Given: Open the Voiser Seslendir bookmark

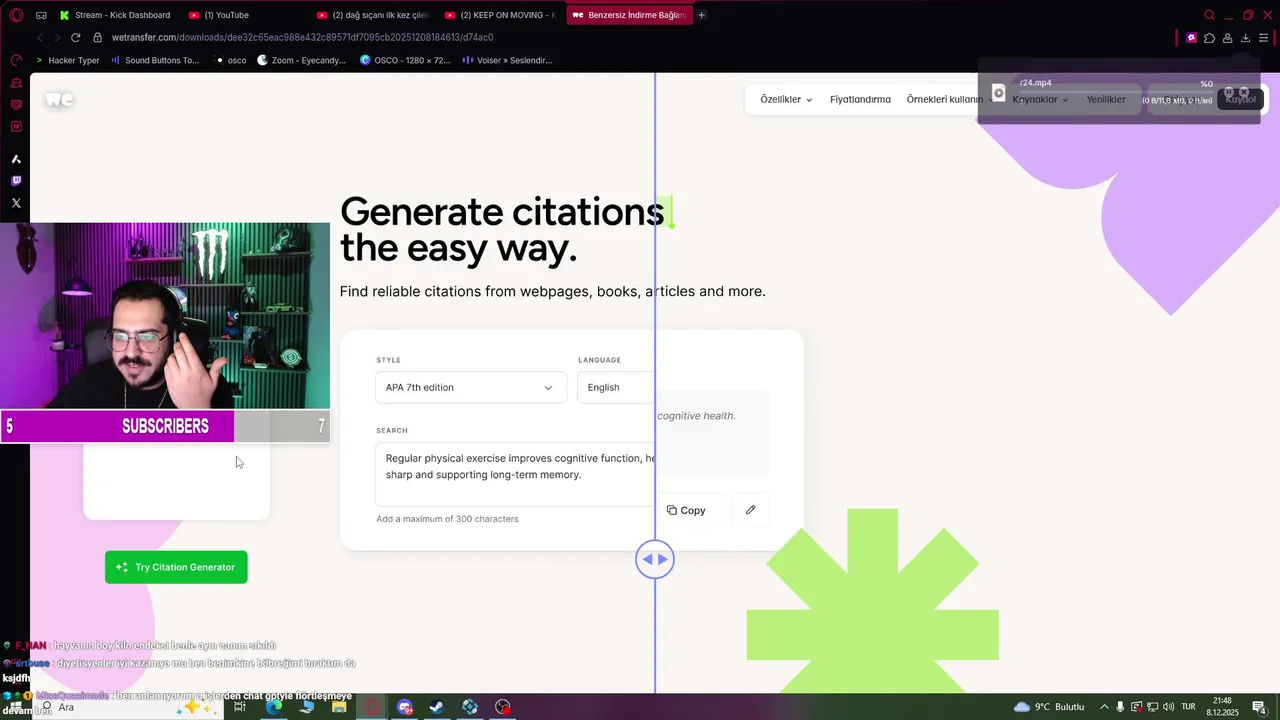Looking at the screenshot, I should pyautogui.click(x=508, y=60).
